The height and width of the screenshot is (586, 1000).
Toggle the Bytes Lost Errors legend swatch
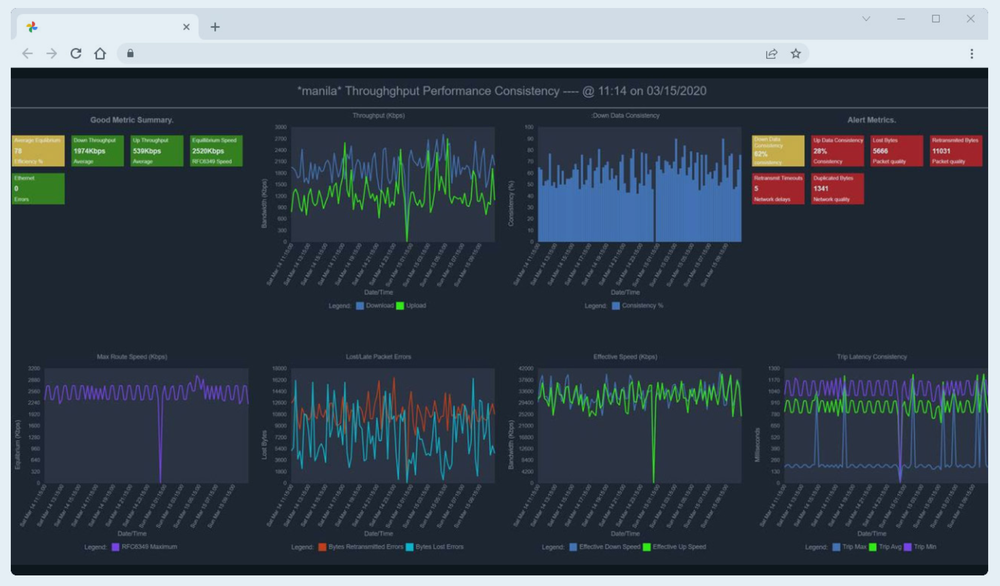(x=409, y=546)
